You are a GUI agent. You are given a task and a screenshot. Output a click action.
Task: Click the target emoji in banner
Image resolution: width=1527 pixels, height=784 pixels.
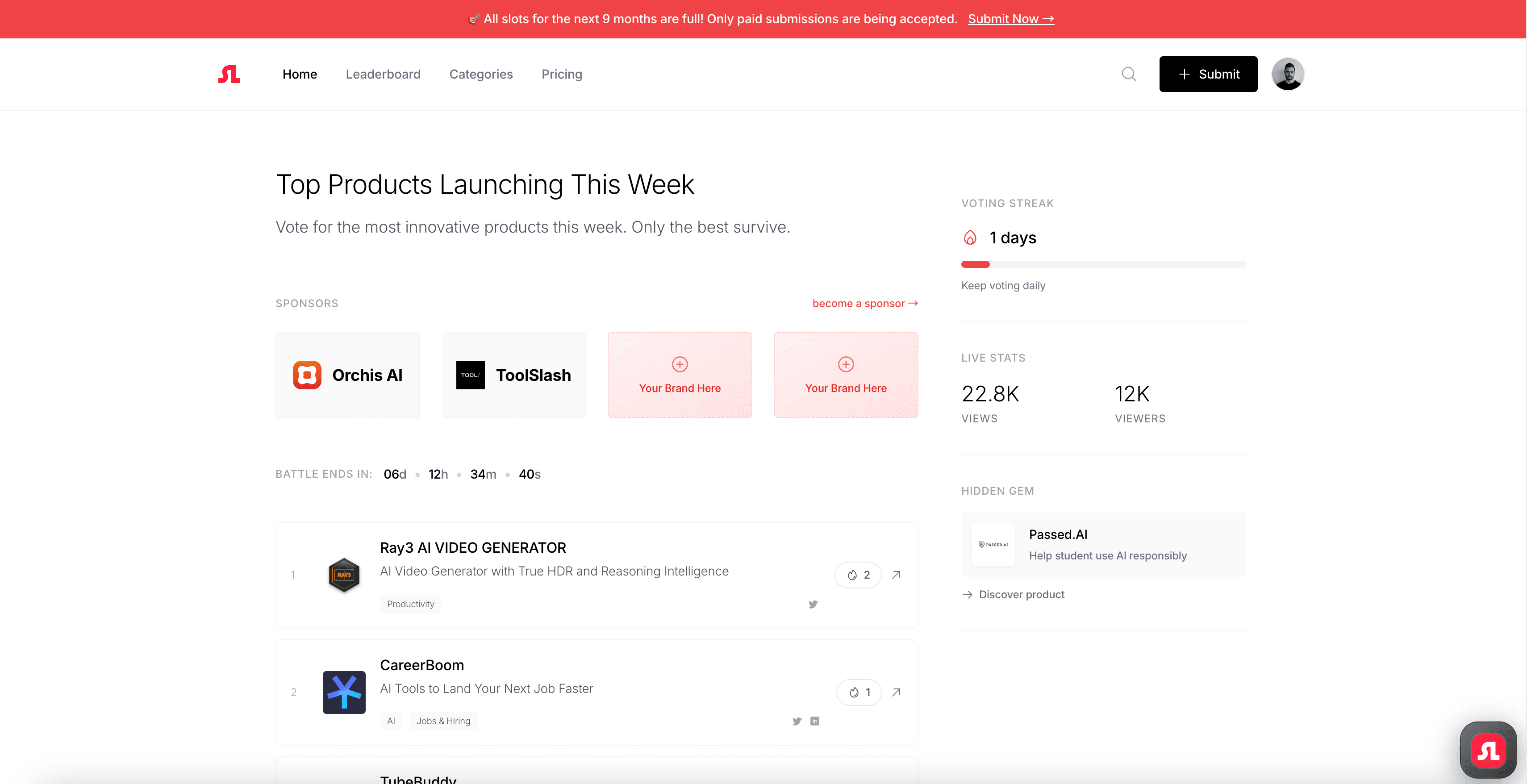tap(474, 19)
